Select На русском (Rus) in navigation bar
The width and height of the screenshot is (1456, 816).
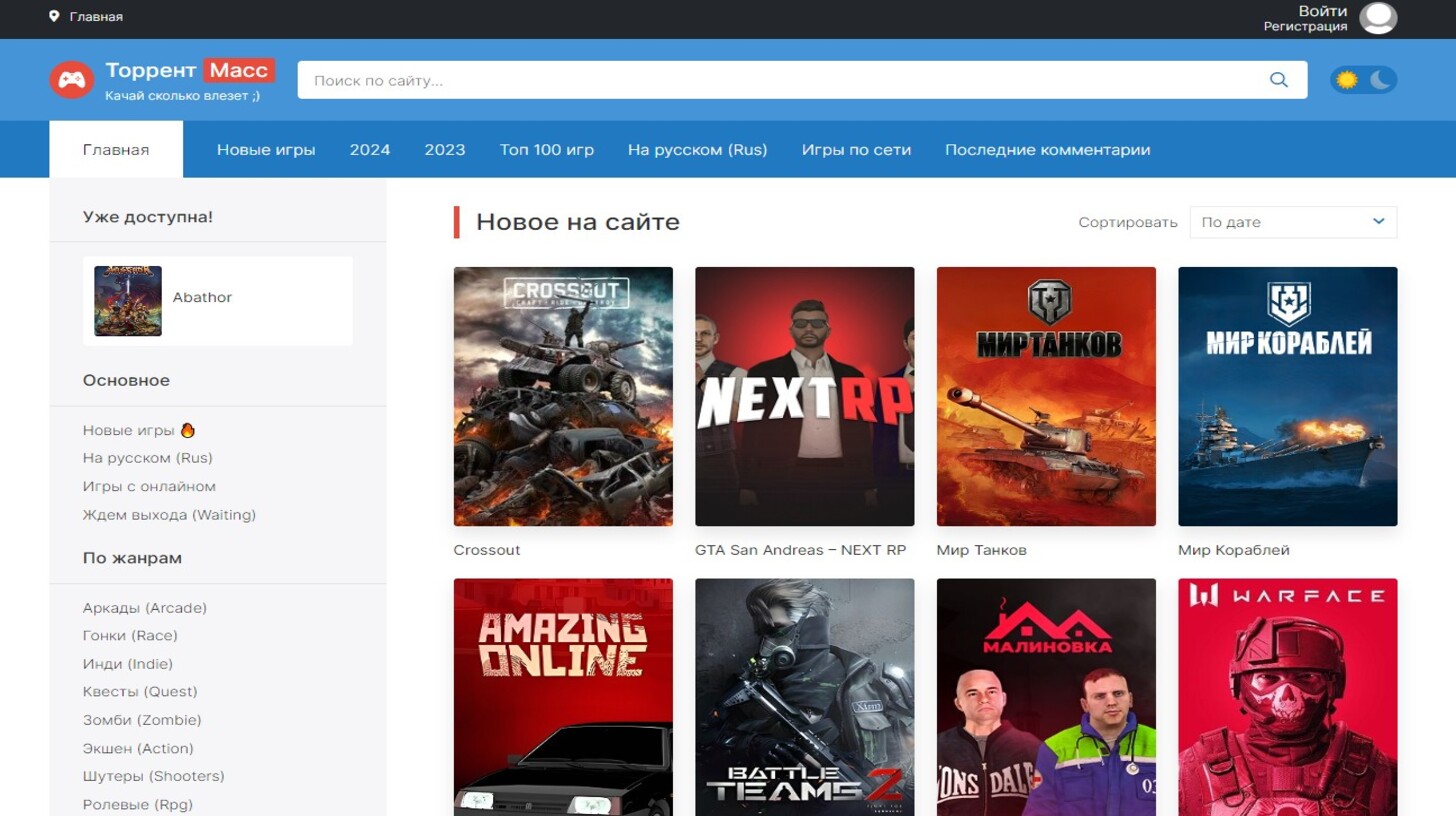click(698, 150)
